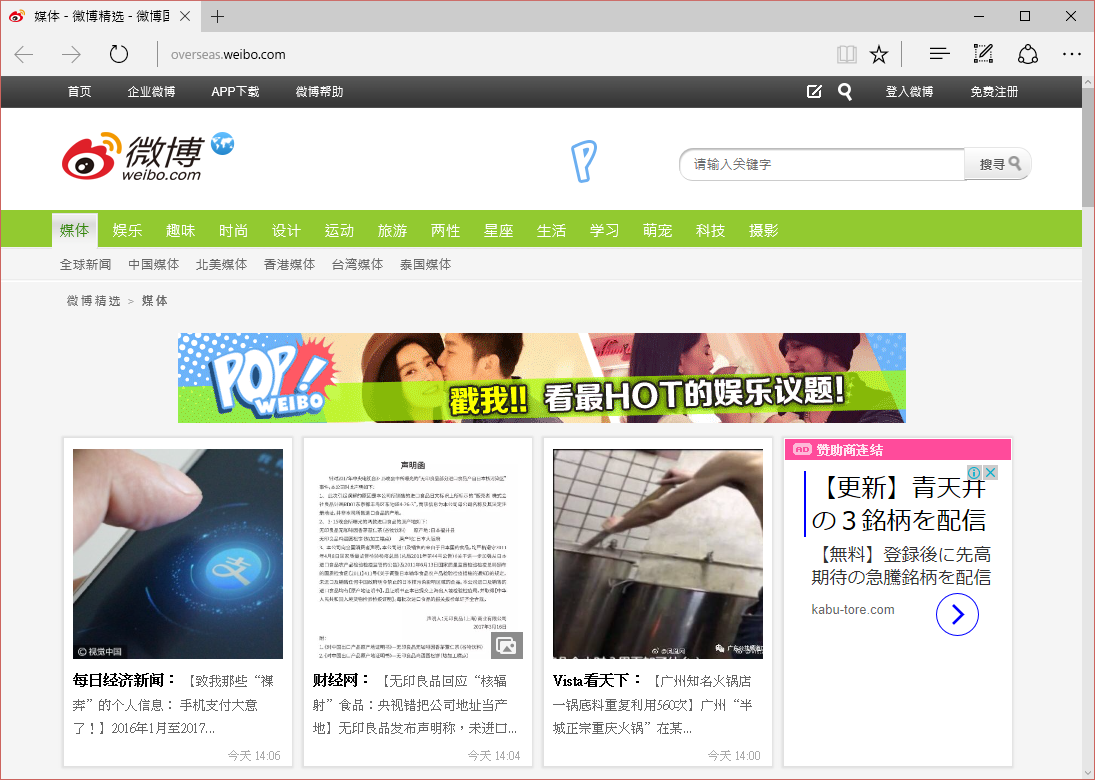Switch to the 摄影 category tab
The height and width of the screenshot is (780, 1095).
tap(763, 230)
